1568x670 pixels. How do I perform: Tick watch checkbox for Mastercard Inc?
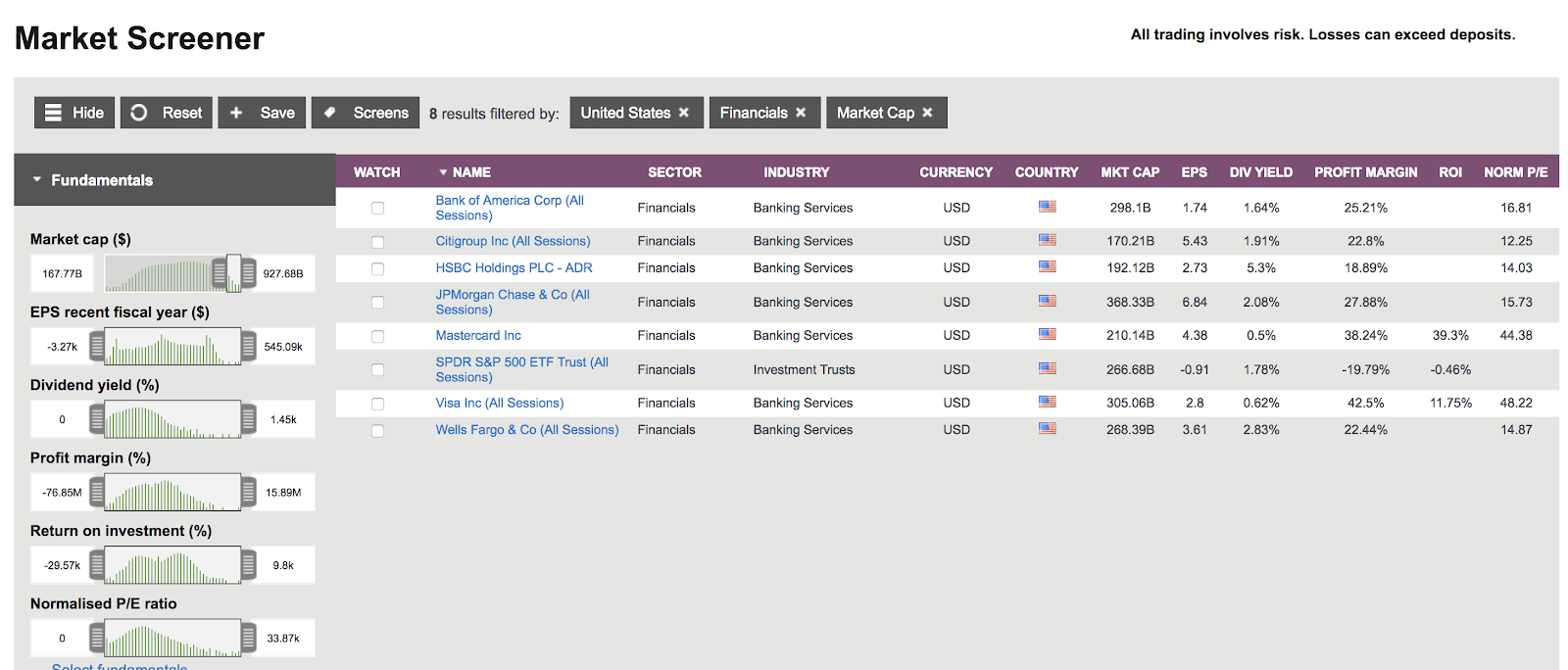(x=377, y=336)
